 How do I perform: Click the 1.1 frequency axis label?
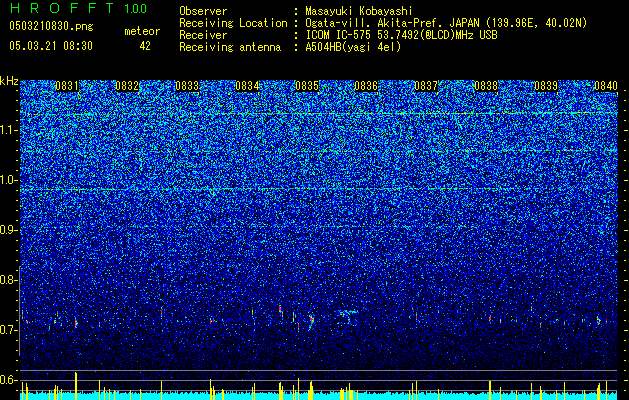tap(9, 130)
